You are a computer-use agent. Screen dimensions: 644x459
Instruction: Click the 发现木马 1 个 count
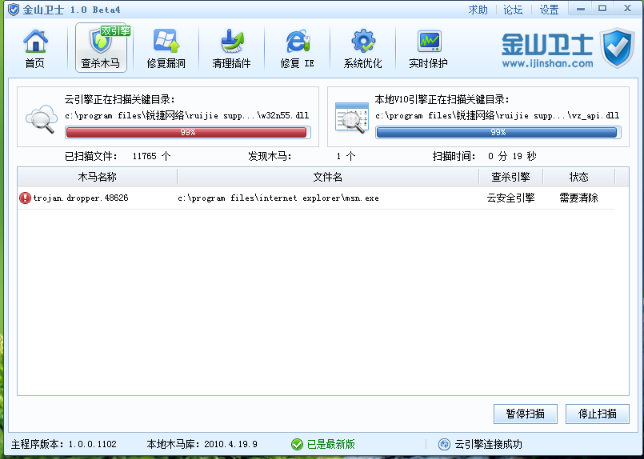302,156
